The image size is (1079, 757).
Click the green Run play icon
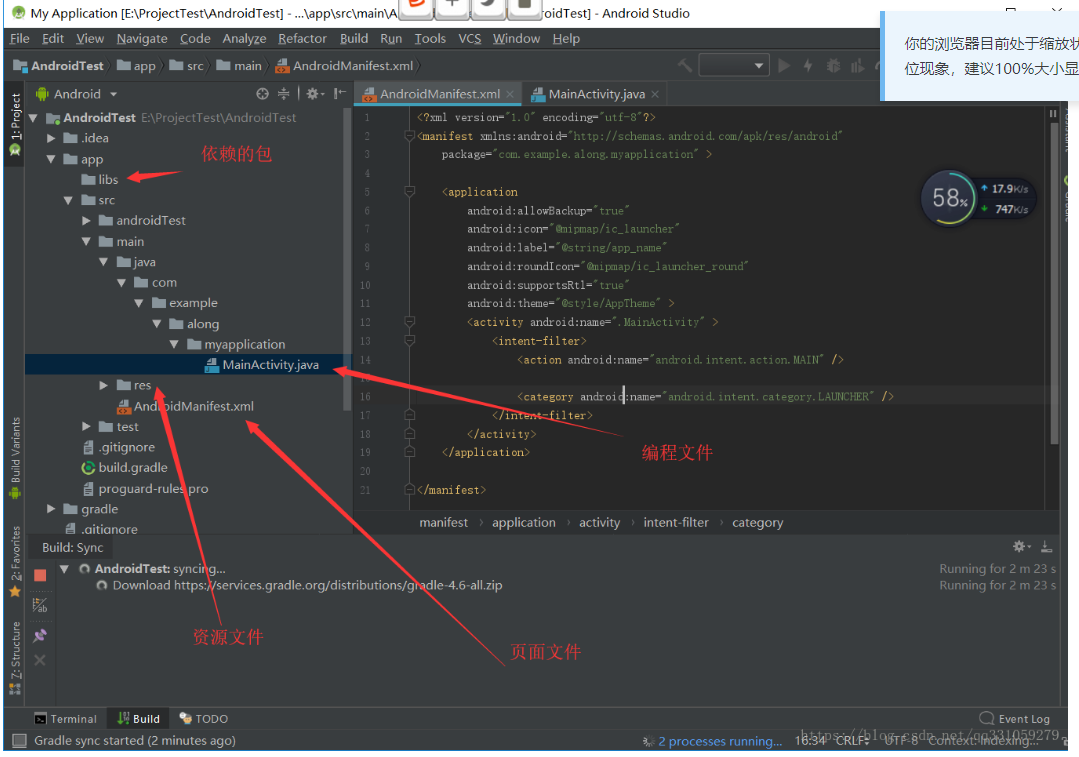click(x=784, y=66)
